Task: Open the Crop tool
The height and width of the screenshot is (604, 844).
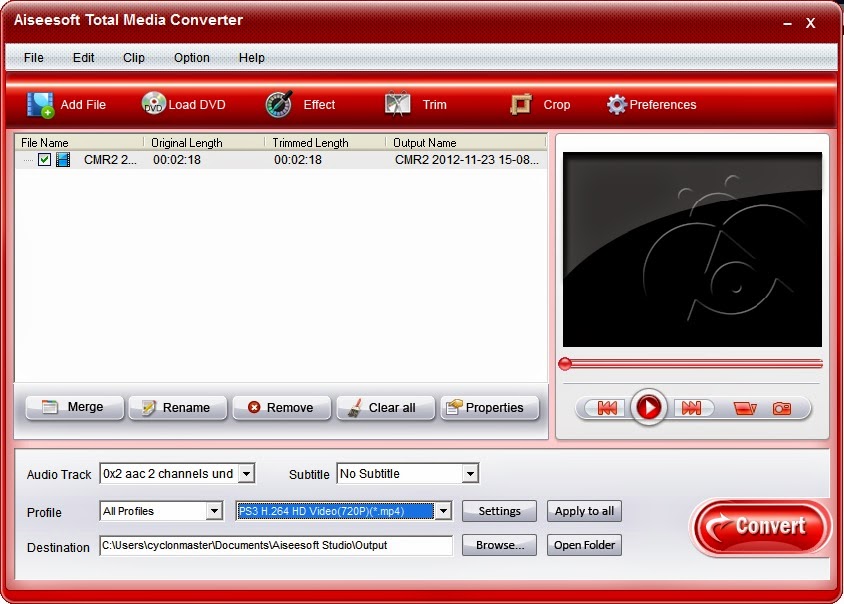Action: [540, 104]
